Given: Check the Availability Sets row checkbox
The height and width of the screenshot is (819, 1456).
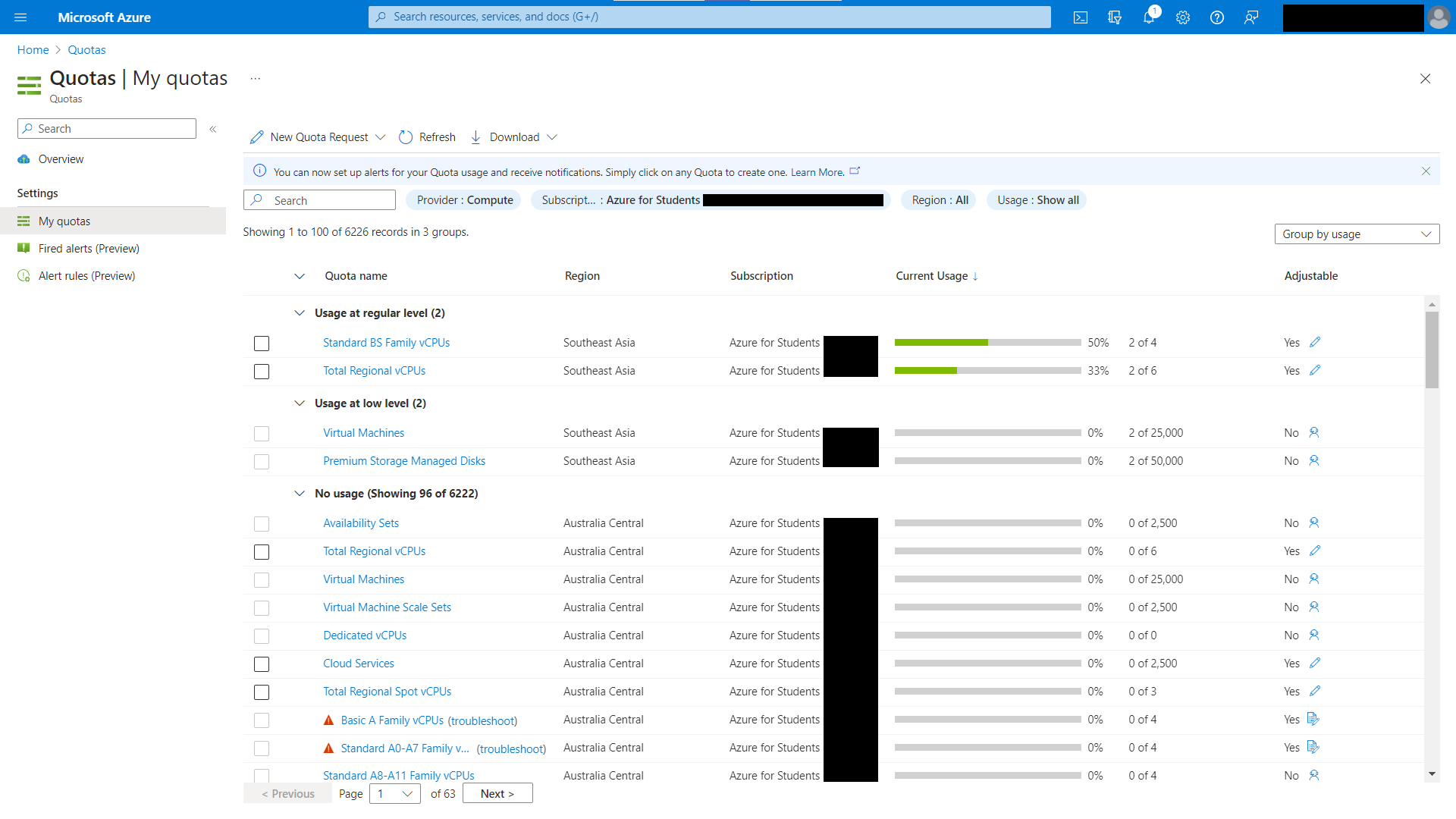Looking at the screenshot, I should coord(262,524).
